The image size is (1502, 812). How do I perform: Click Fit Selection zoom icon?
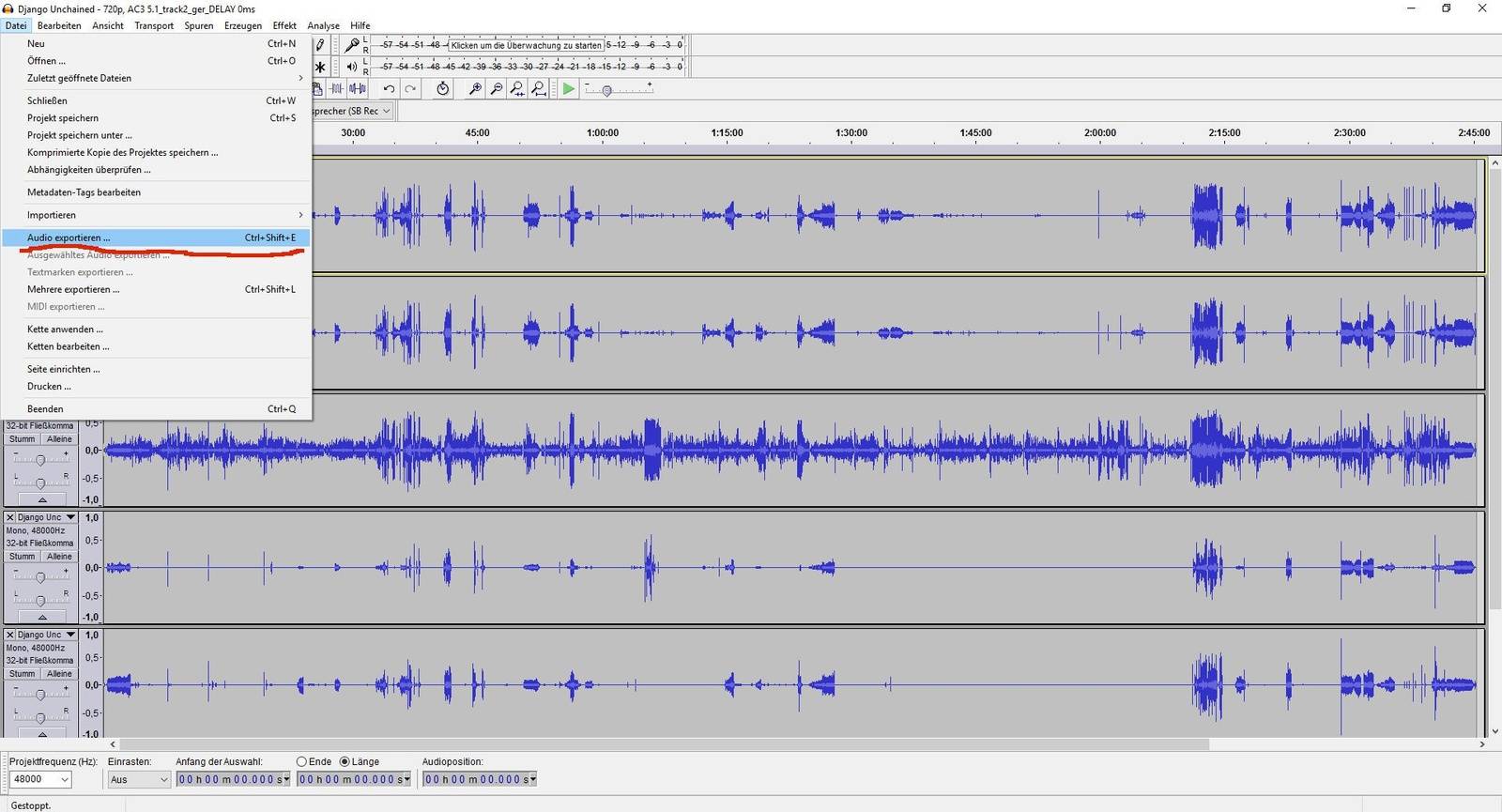pyautogui.click(x=517, y=88)
